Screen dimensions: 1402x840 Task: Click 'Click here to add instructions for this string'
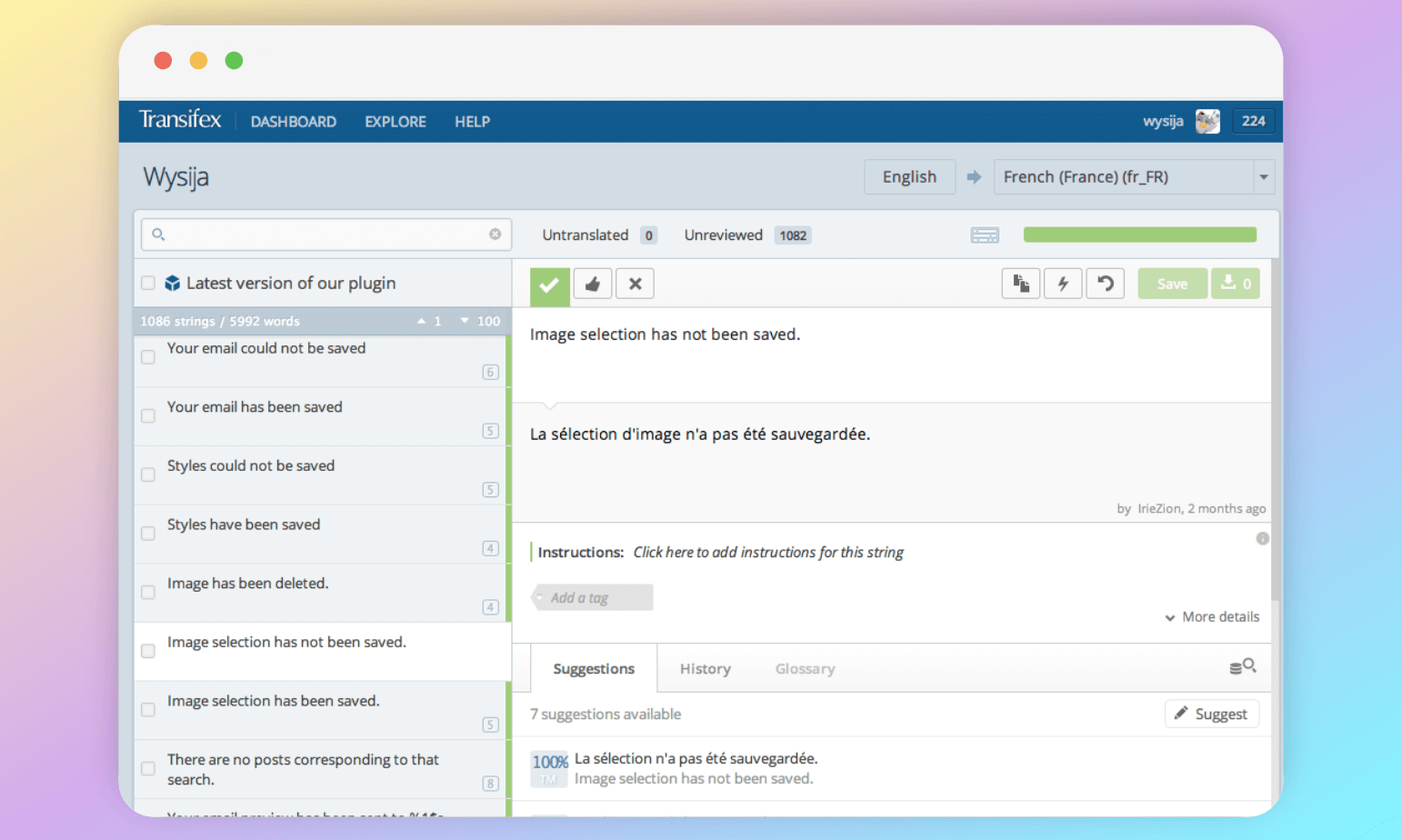[x=768, y=552]
